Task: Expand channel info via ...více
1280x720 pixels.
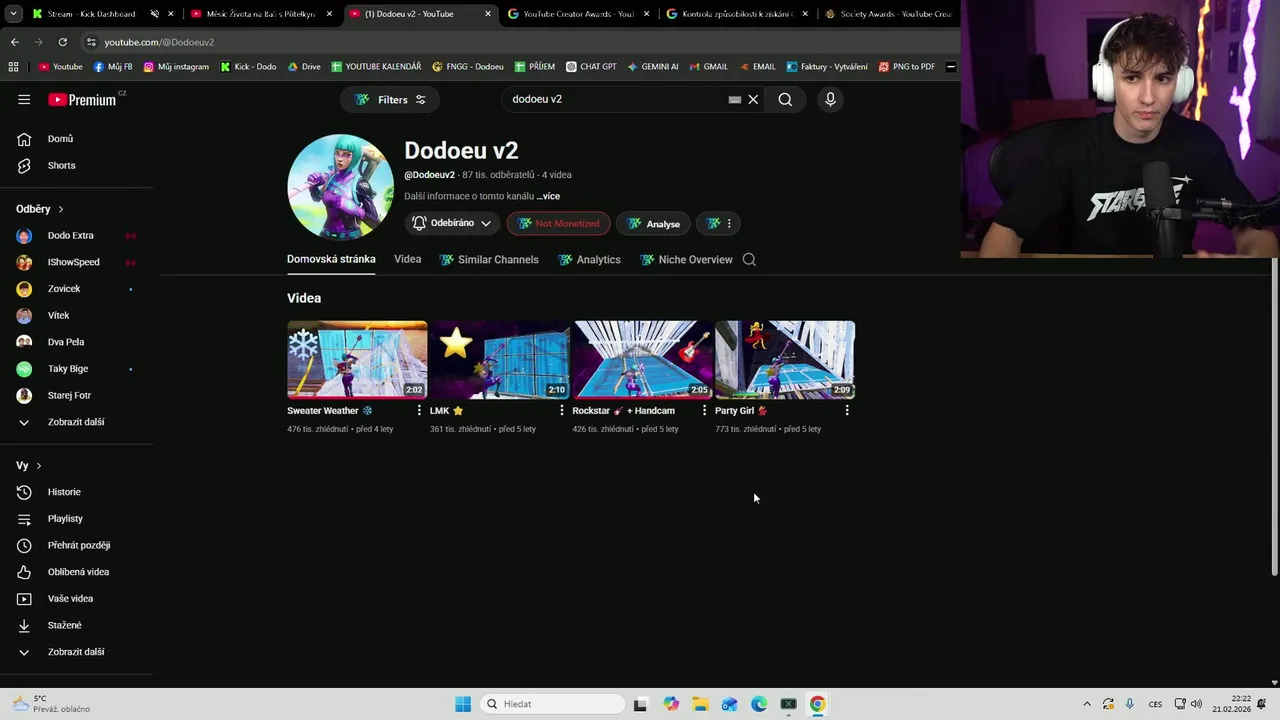Action: click(x=548, y=196)
